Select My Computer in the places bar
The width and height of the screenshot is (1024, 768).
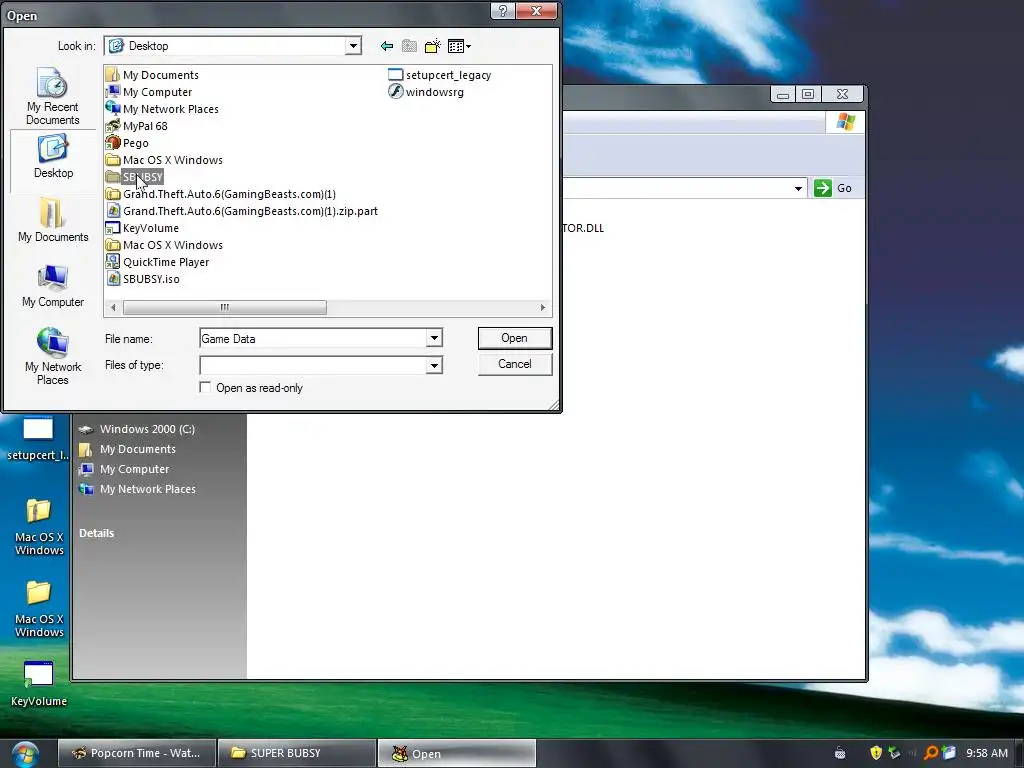point(53,285)
